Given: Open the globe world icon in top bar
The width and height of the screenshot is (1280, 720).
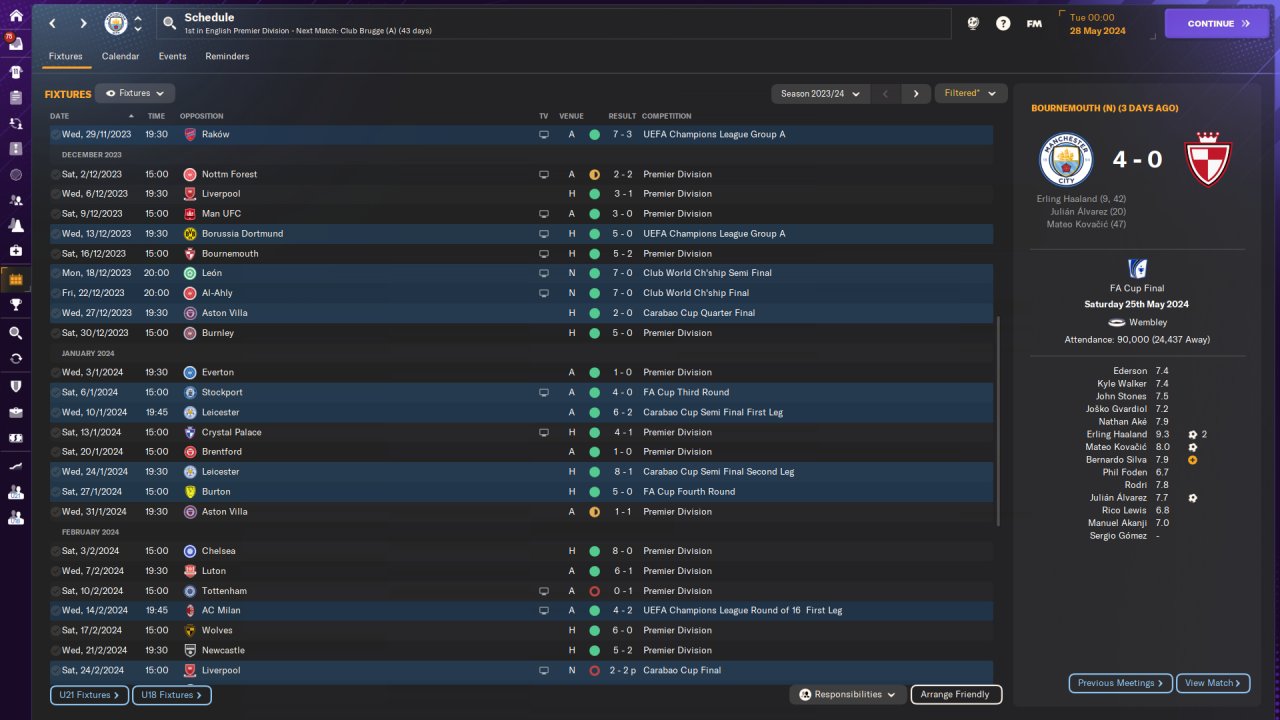Looking at the screenshot, I should (973, 23).
